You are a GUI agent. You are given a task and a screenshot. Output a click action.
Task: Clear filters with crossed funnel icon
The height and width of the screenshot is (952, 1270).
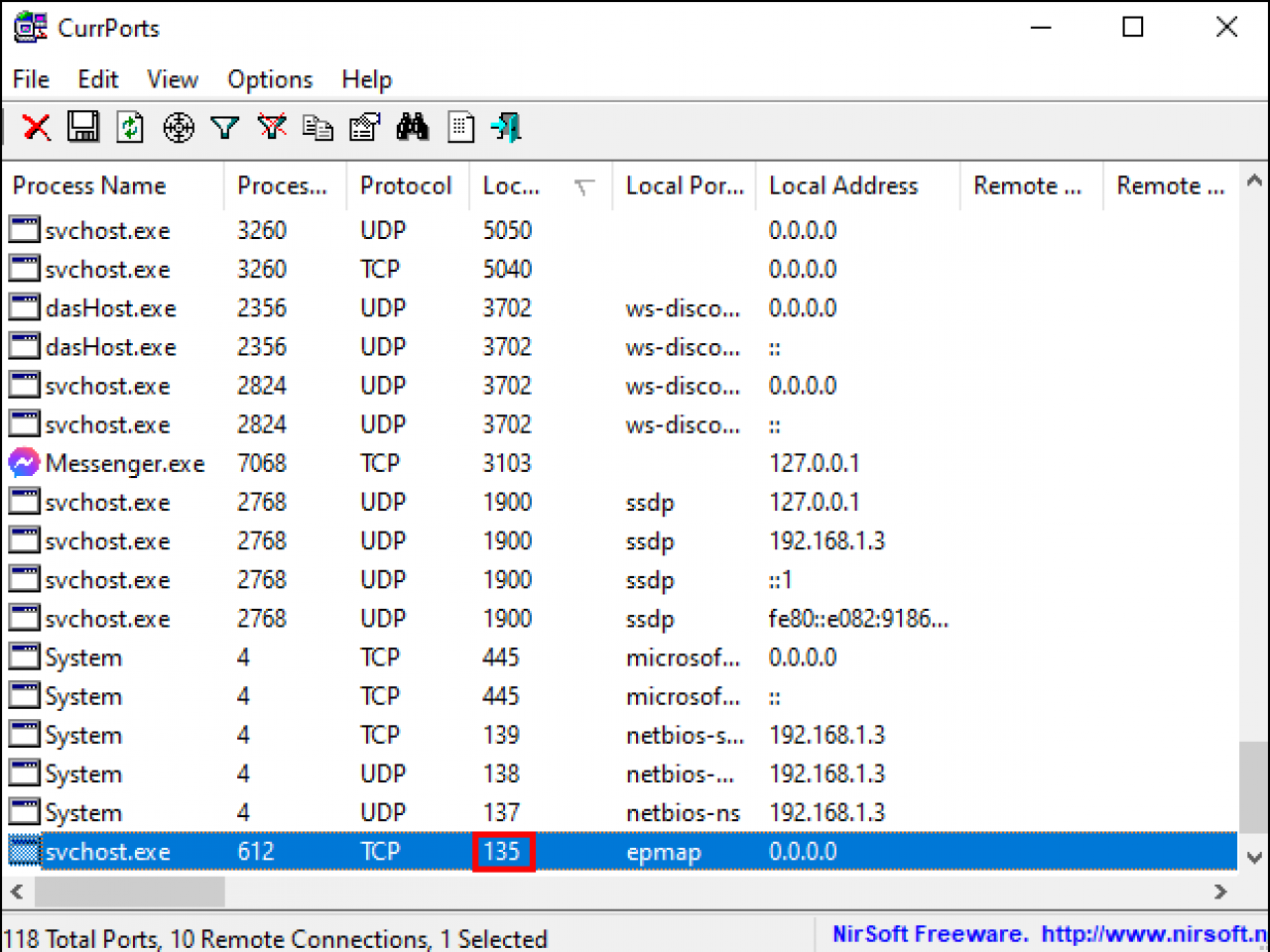pyautogui.click(x=271, y=127)
